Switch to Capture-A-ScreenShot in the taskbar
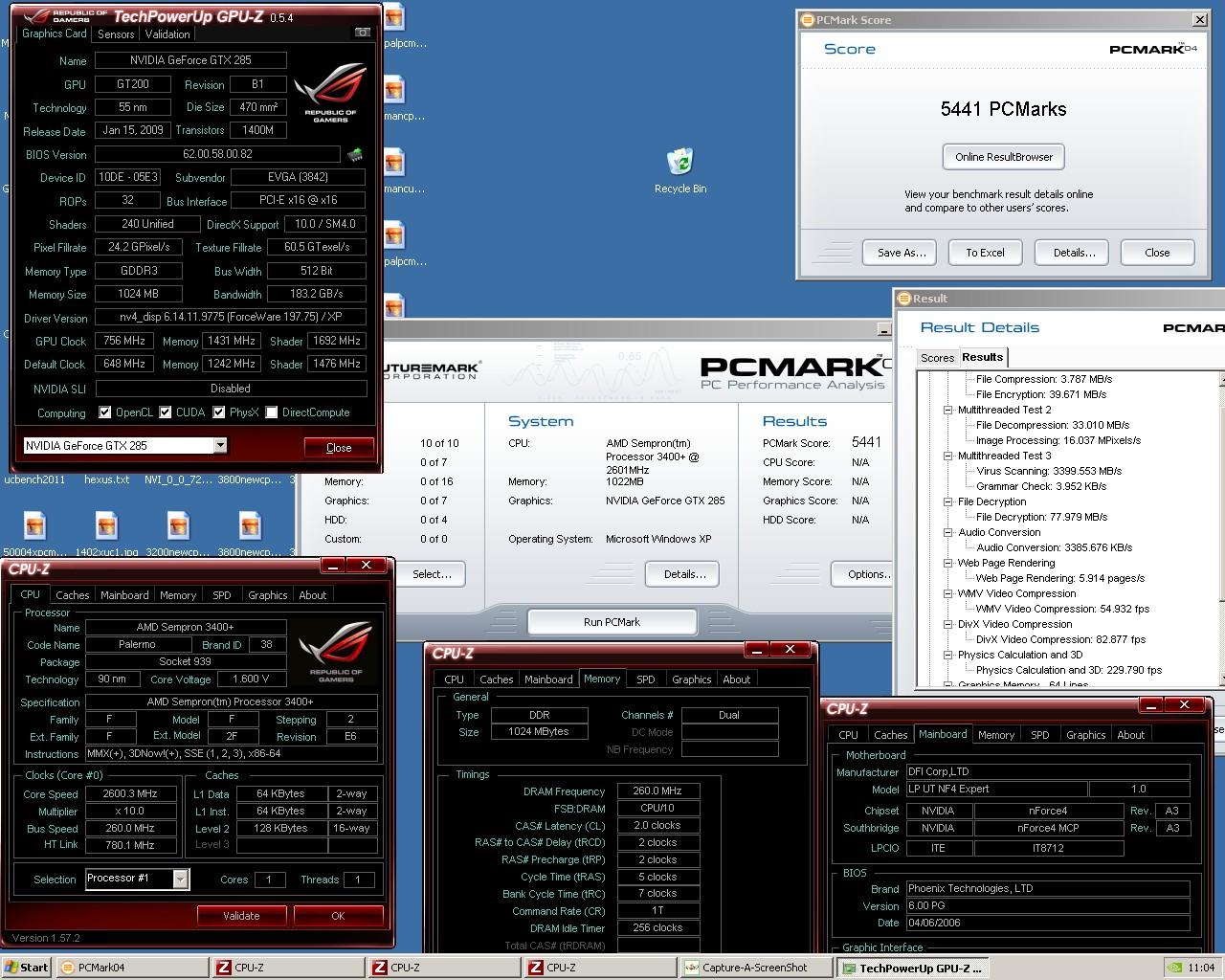Screen dimensions: 1225x980 755,968
